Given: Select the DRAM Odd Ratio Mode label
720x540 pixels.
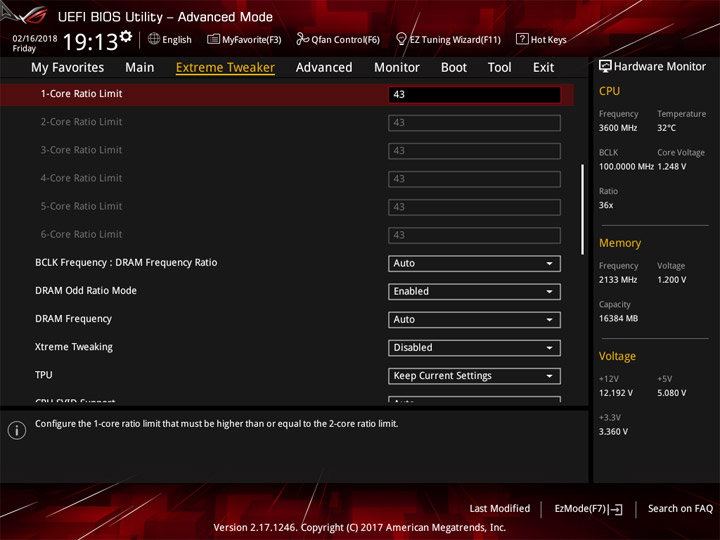Looking at the screenshot, I should 86,291.
